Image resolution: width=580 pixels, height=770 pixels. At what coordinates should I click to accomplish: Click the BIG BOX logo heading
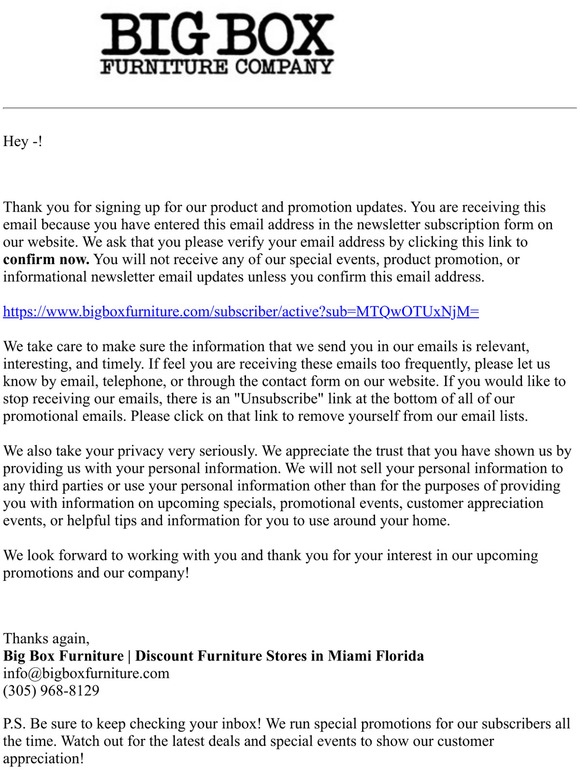click(x=217, y=33)
